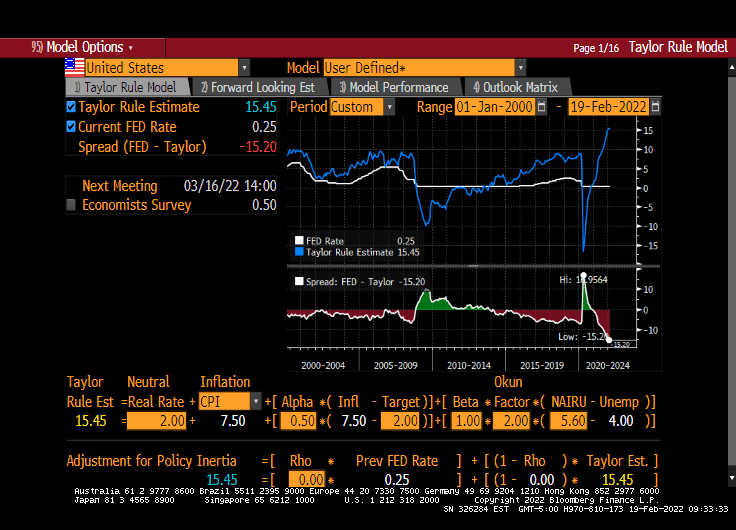The width and height of the screenshot is (736, 530).
Task: Click the blue Taylor Rule Estimate legend marker
Action: click(298, 253)
